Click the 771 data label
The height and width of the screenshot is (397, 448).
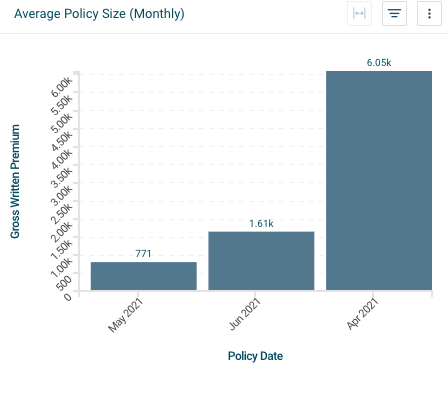click(x=143, y=254)
